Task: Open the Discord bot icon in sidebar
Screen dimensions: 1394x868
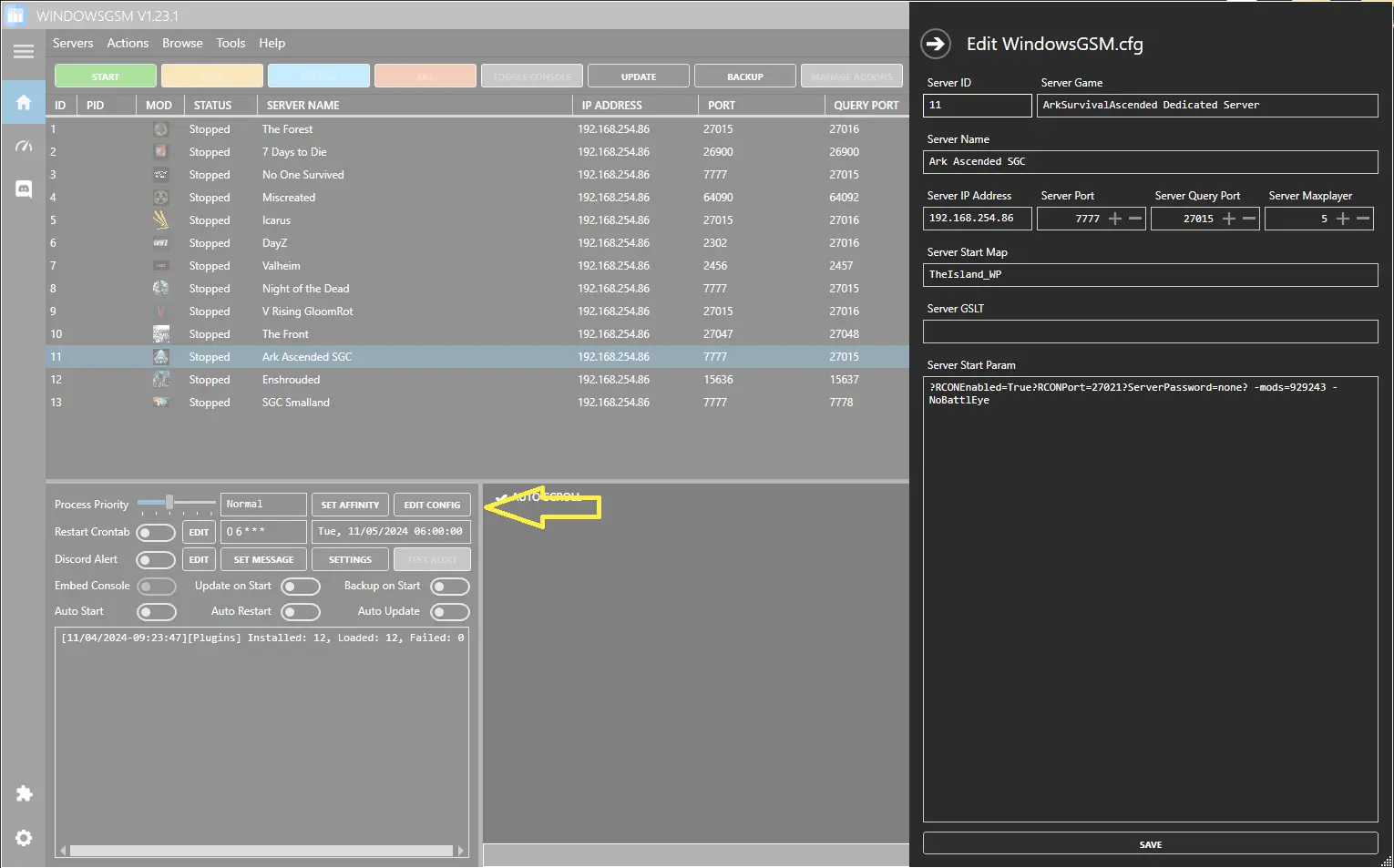Action: click(x=24, y=189)
